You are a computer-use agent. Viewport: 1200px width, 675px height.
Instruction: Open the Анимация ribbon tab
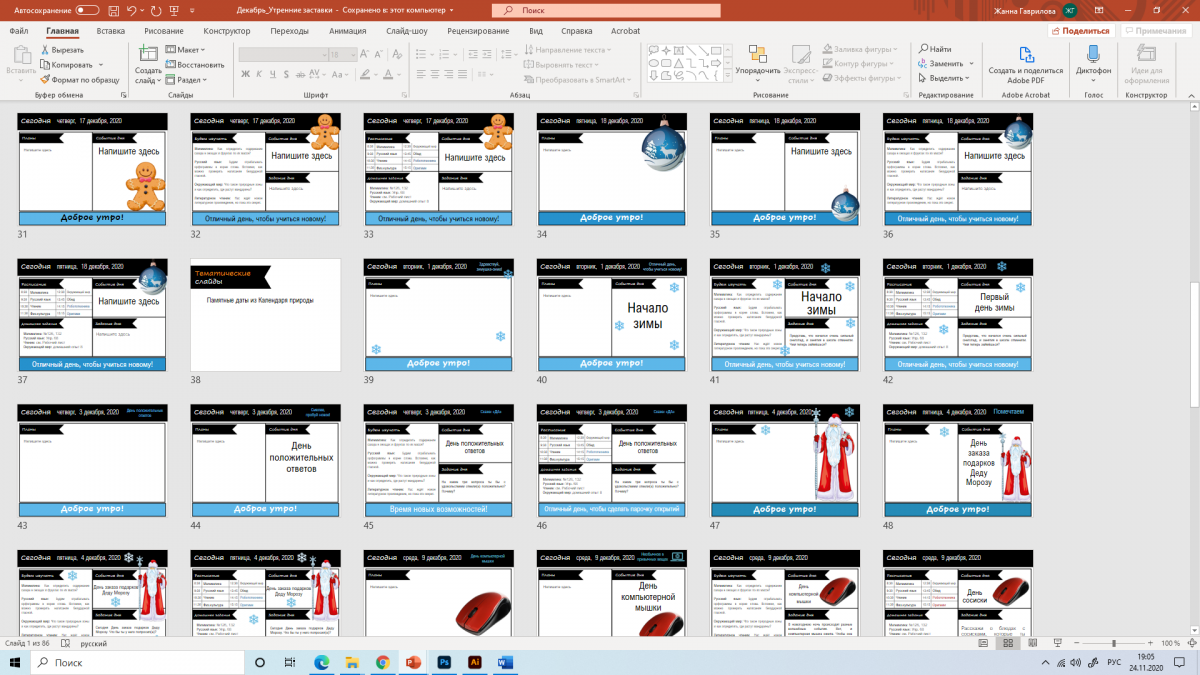(347, 31)
